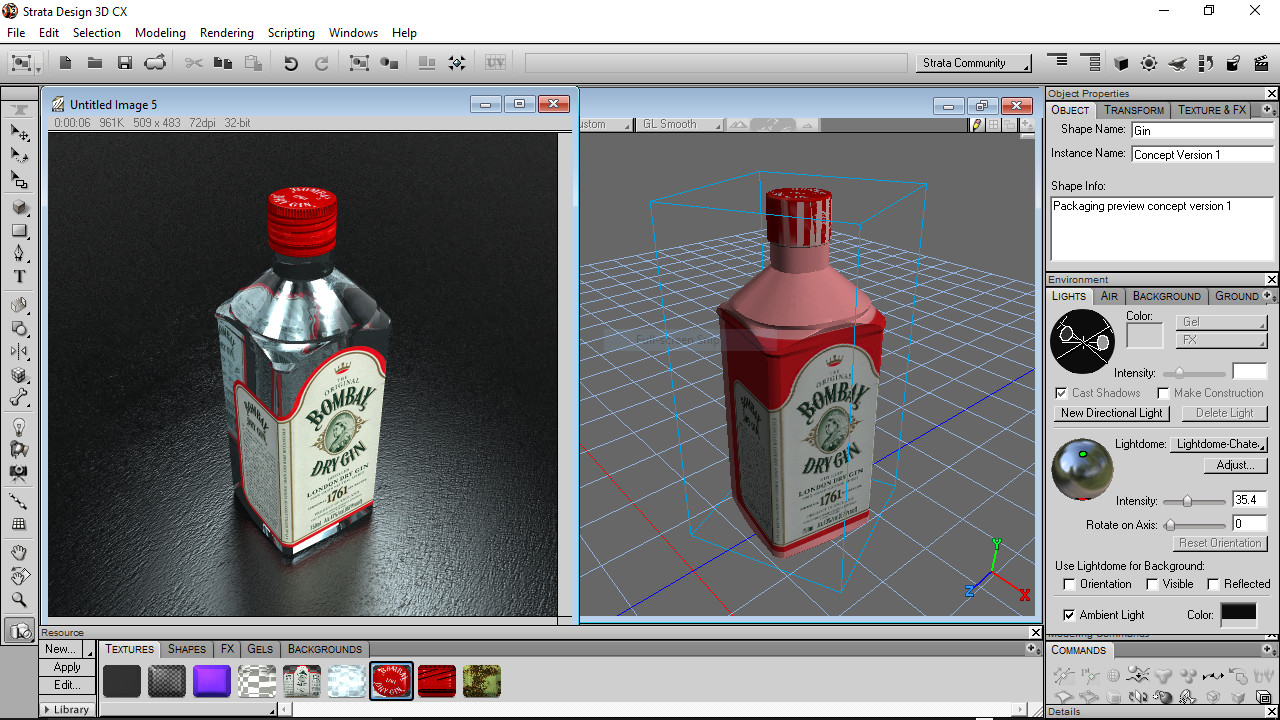Screen dimensions: 1280x720
Task: Switch to the Texture & FX tab
Action: click(1211, 110)
